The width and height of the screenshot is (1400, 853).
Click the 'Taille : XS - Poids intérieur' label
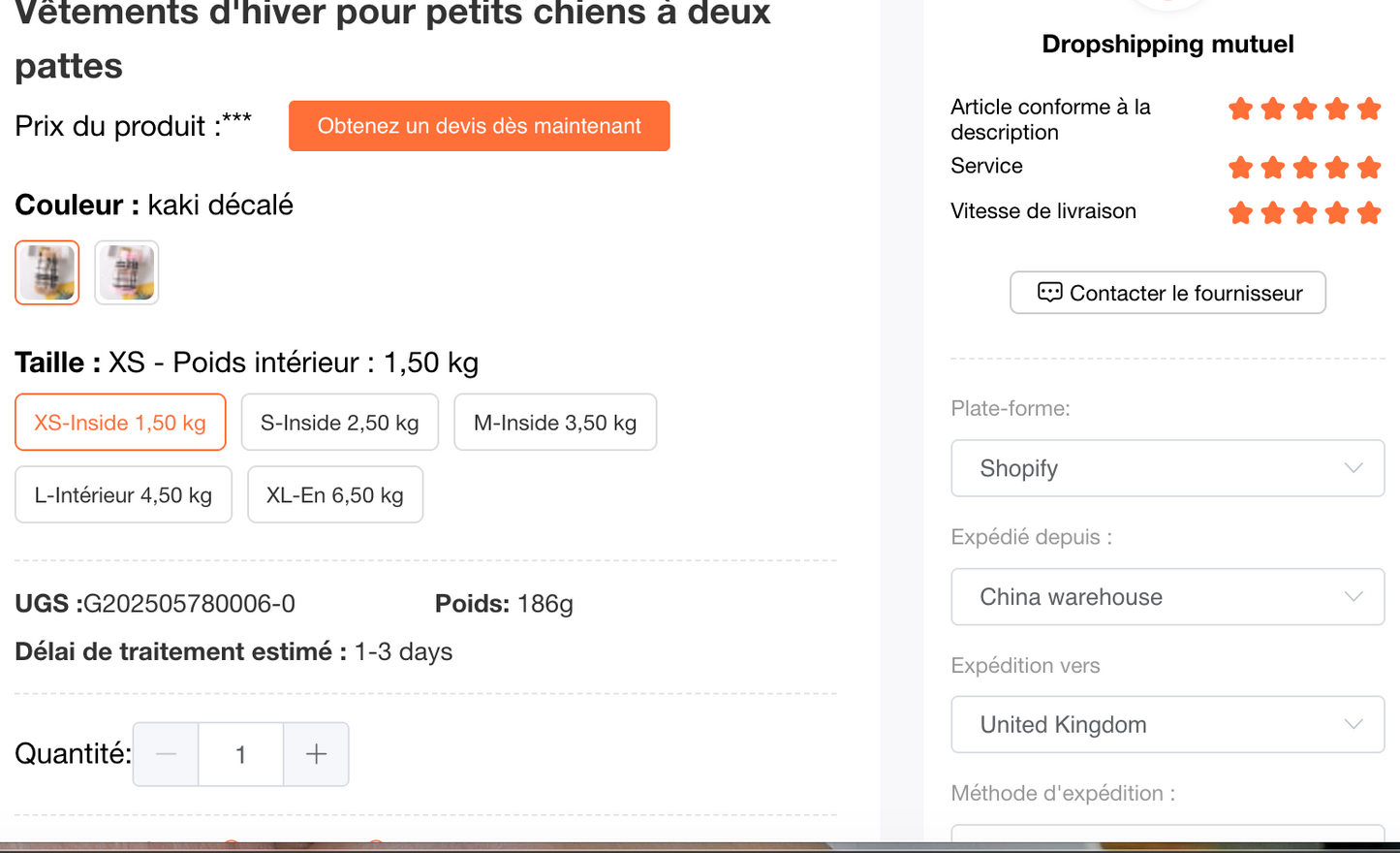[246, 363]
